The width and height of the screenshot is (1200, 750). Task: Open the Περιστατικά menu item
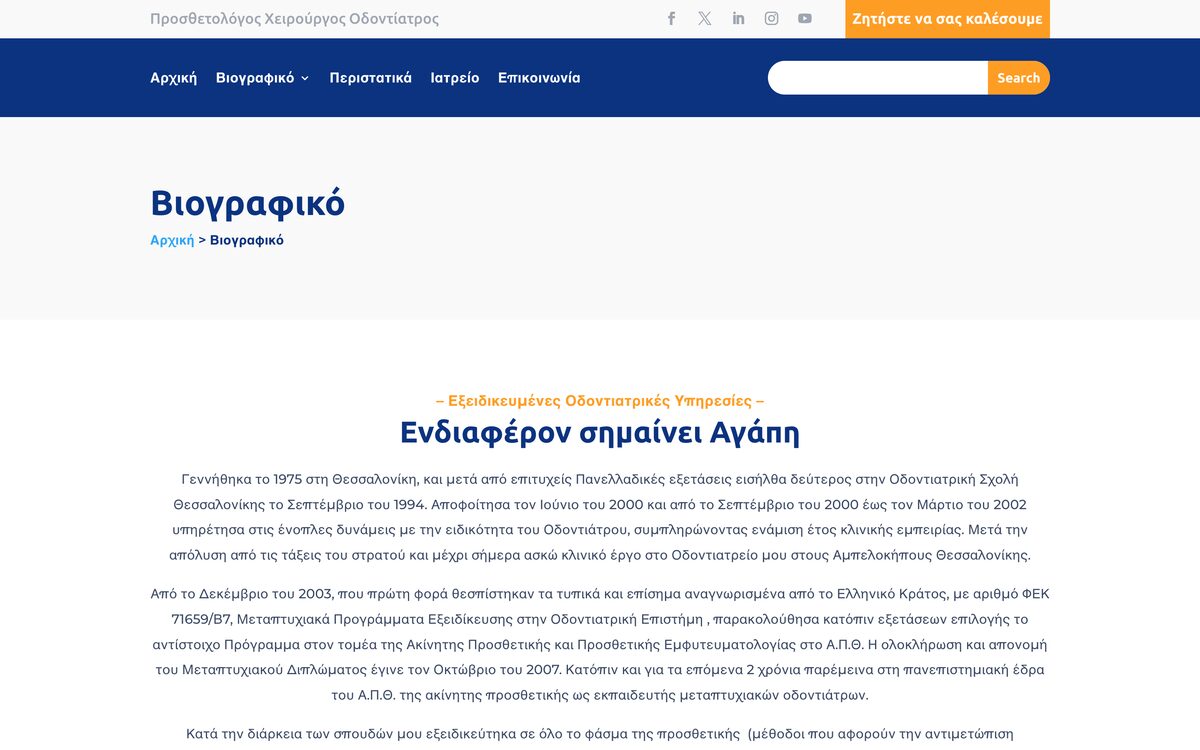tap(371, 78)
